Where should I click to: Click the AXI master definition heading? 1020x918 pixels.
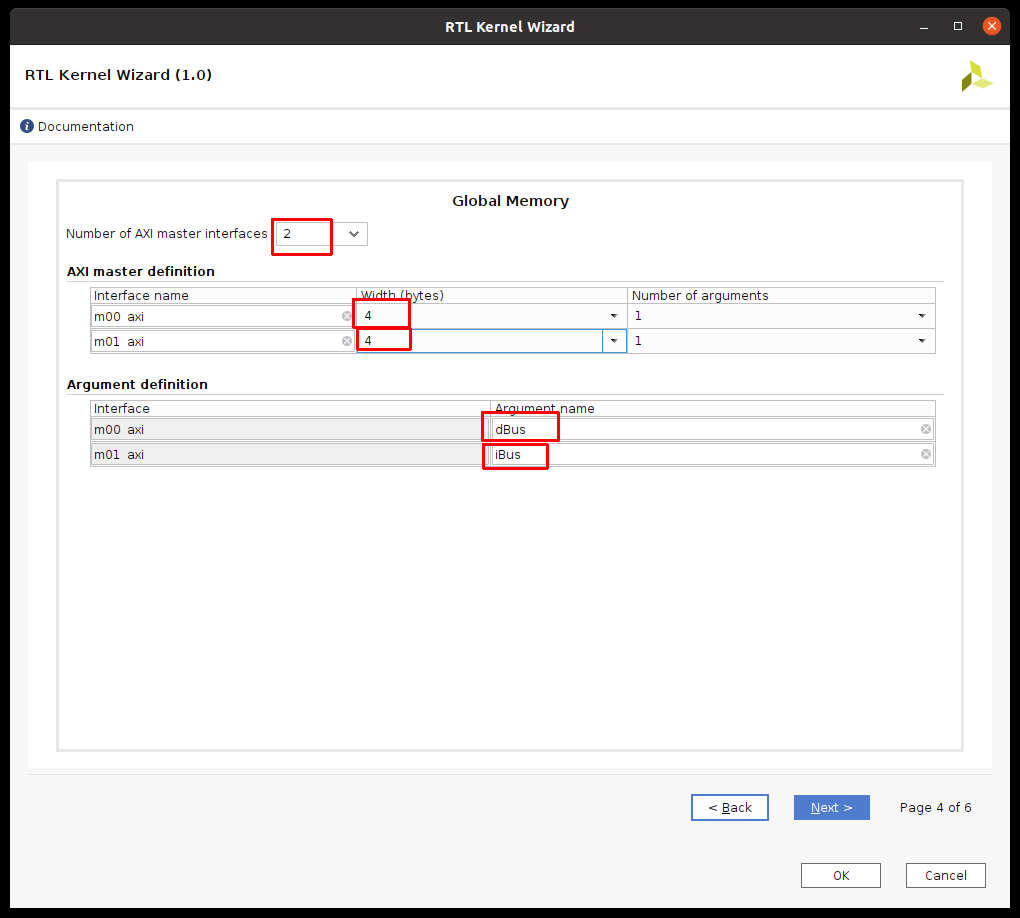[x=141, y=271]
